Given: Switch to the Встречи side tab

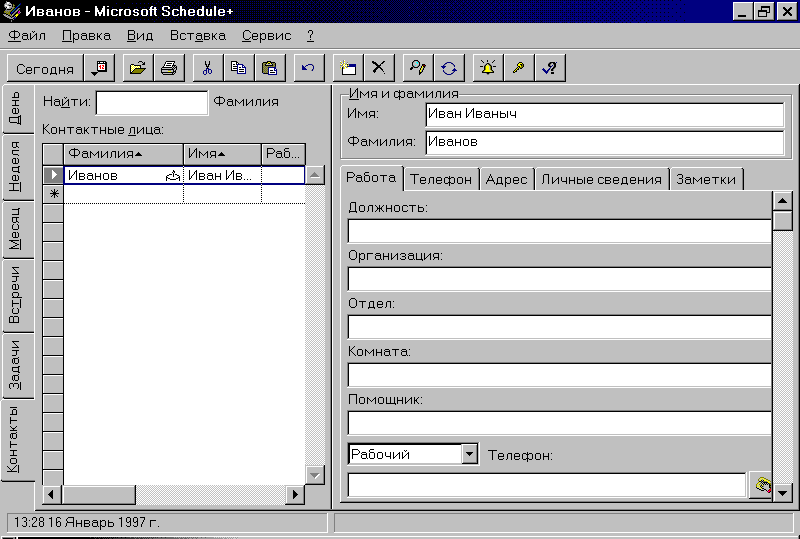Looking at the screenshot, I should (17, 296).
